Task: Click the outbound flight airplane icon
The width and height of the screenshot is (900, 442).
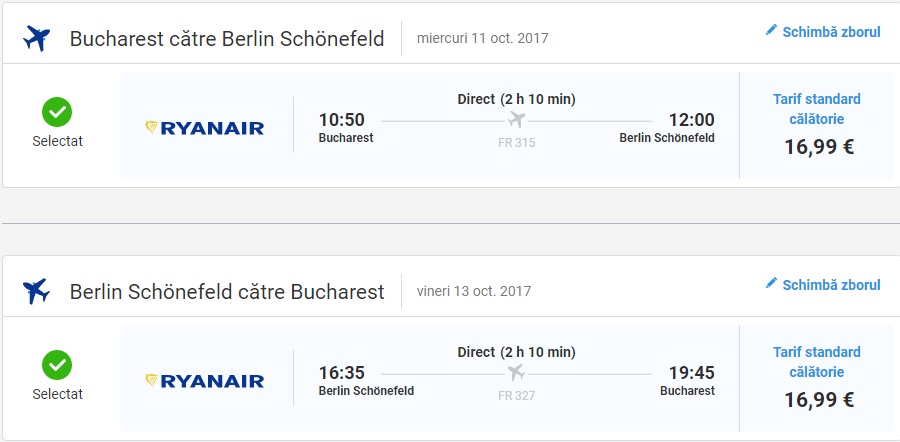Action: click(x=36, y=38)
